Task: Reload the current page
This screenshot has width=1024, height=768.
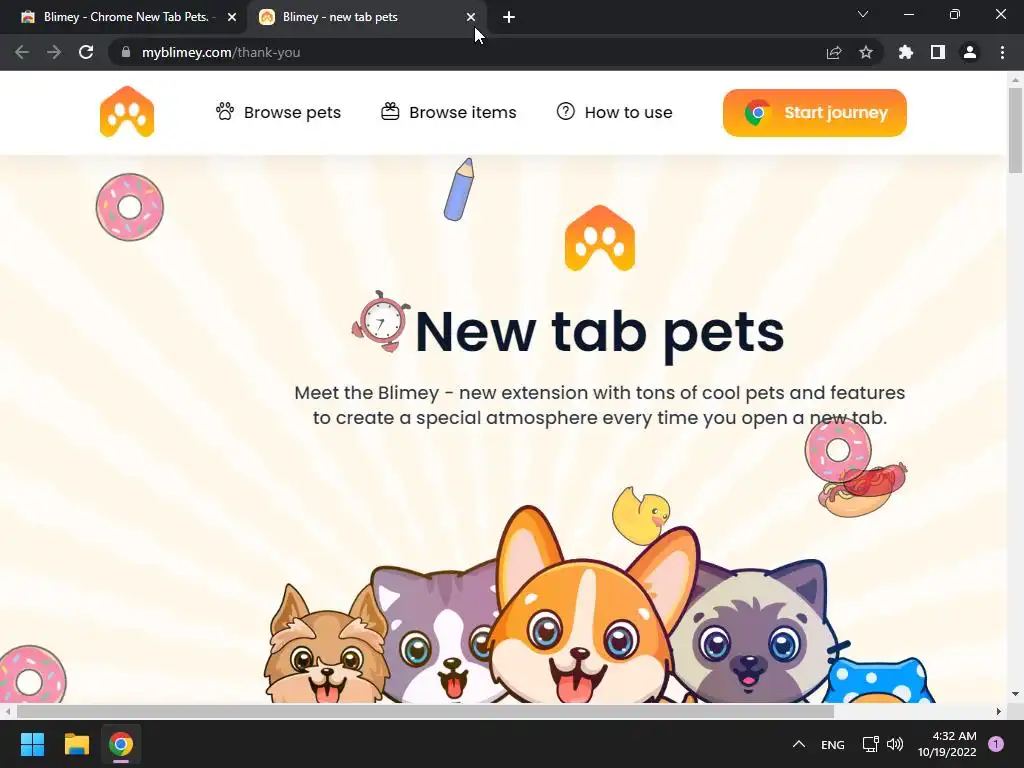Action: [x=86, y=52]
